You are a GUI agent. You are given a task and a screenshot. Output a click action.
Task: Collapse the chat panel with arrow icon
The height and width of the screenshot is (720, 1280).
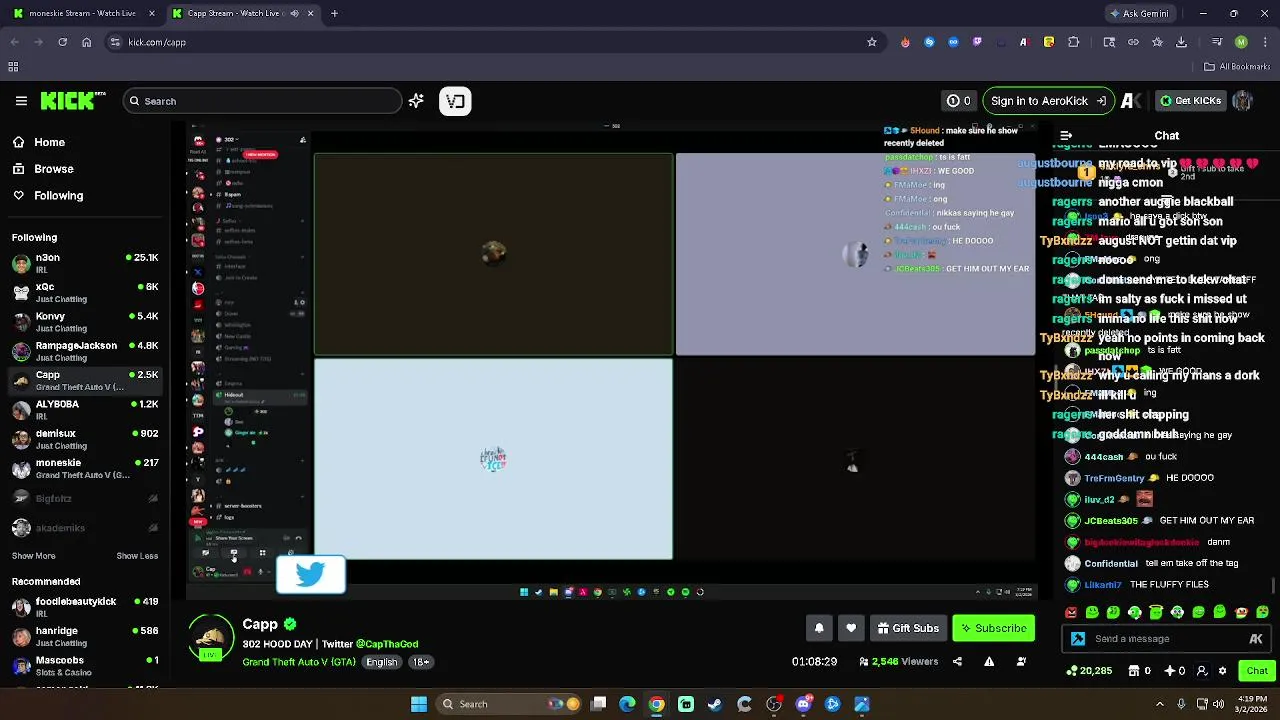tap(1066, 136)
